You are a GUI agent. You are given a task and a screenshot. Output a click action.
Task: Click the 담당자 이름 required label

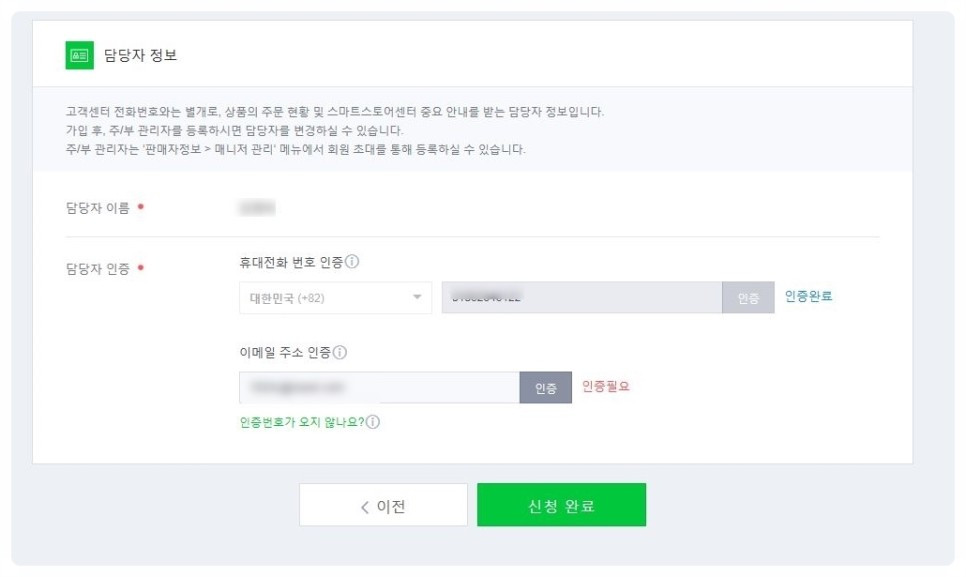coord(98,208)
